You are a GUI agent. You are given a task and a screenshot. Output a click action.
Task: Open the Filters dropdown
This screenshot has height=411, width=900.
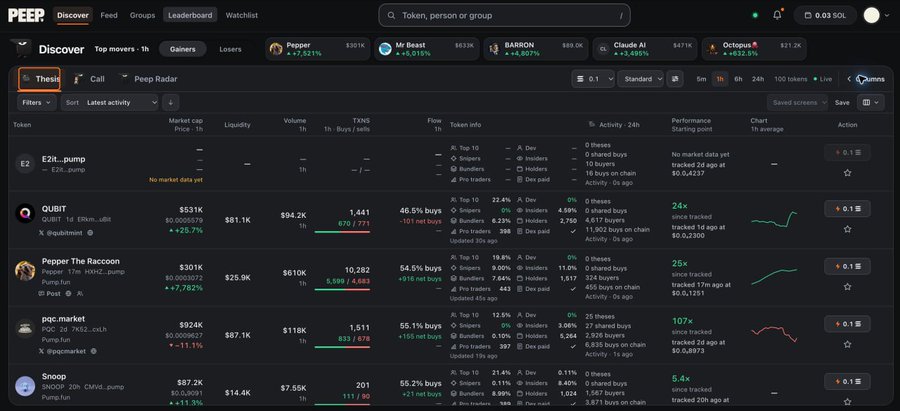[37, 102]
